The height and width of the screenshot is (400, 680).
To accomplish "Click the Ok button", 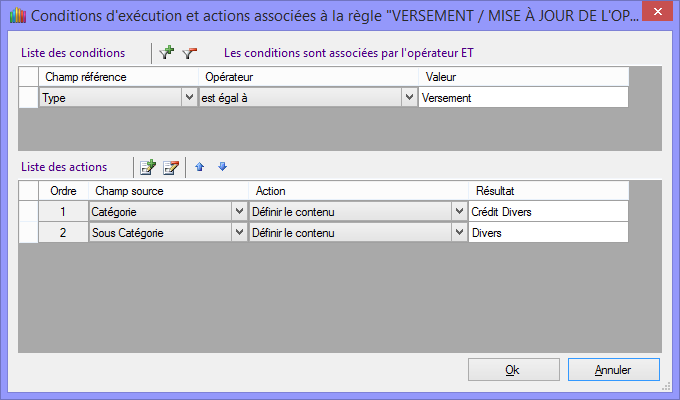I will [x=512, y=369].
